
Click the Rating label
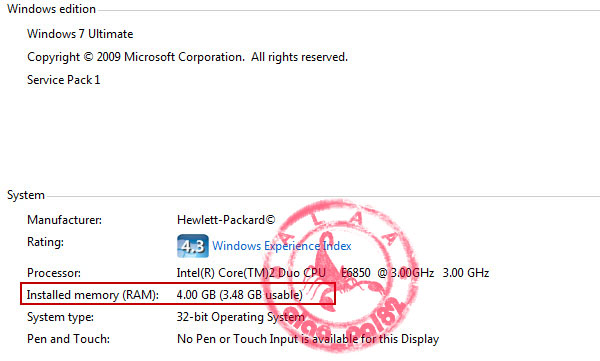click(45, 242)
